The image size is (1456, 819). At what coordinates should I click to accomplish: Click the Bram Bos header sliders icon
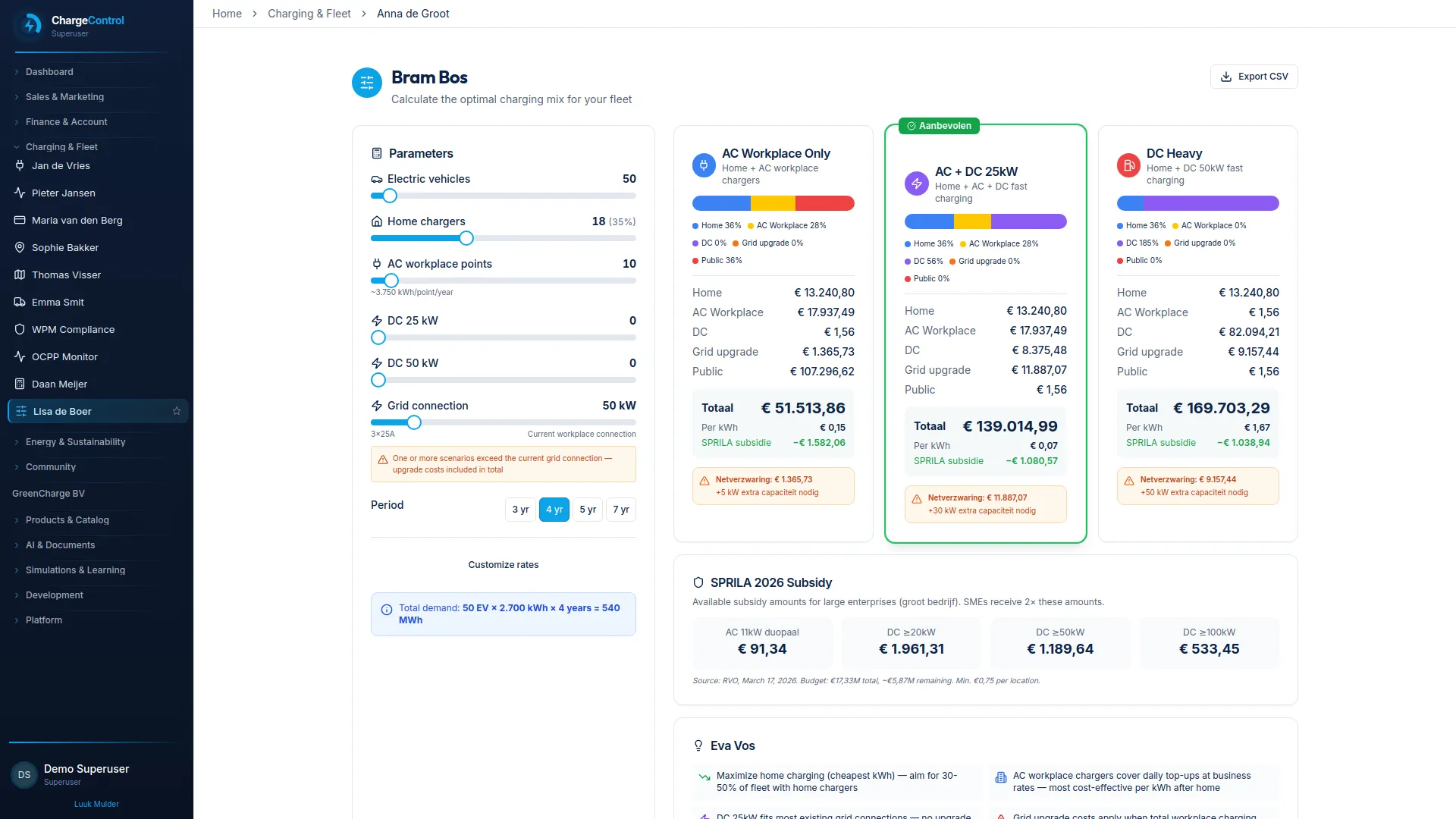[x=367, y=83]
